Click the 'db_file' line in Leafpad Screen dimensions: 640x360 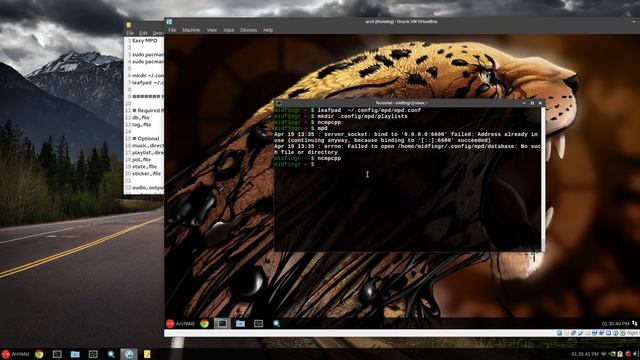point(141,118)
